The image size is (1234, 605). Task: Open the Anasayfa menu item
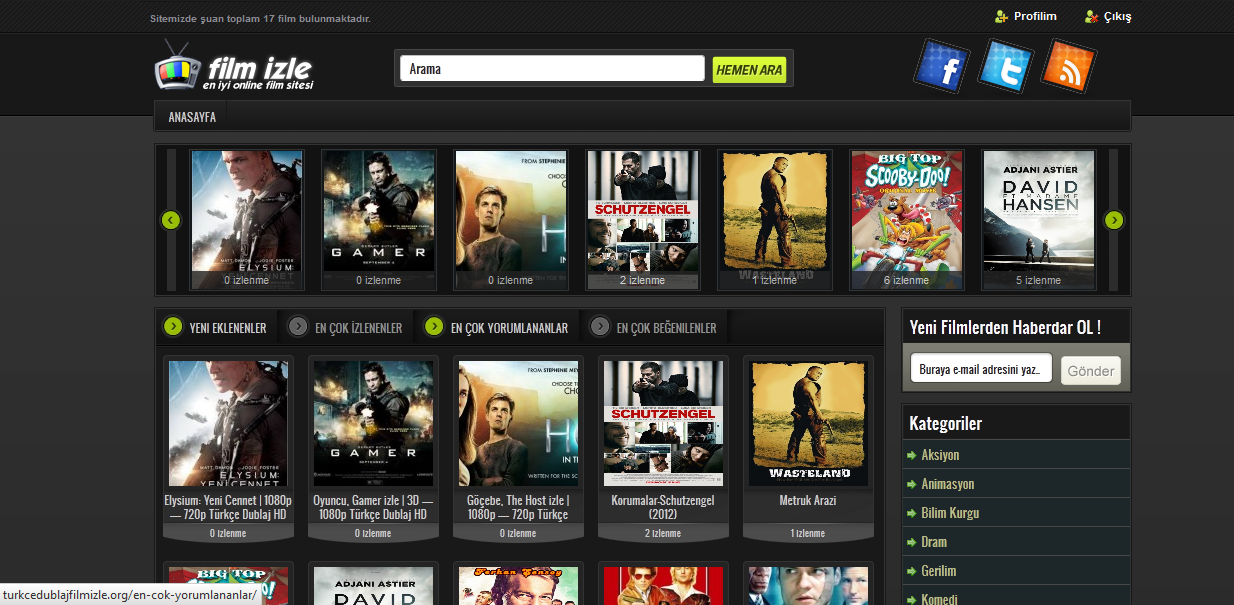coord(192,117)
